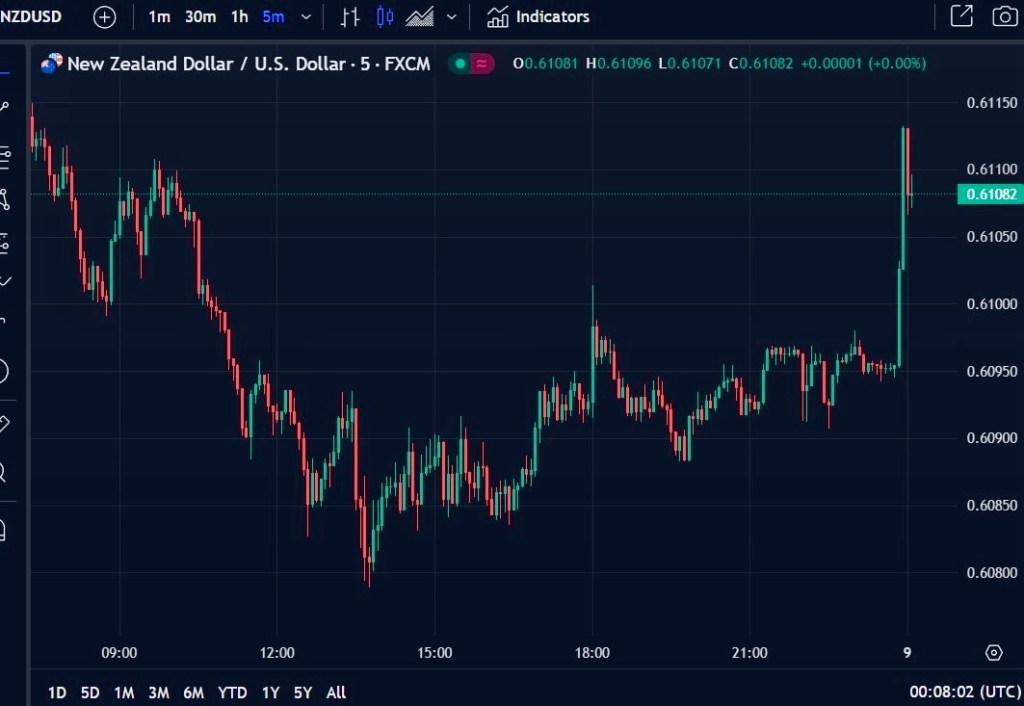Screen dimensions: 1024x706
Task: Click the 0.61082 current price label
Action: pyautogui.click(x=986, y=194)
